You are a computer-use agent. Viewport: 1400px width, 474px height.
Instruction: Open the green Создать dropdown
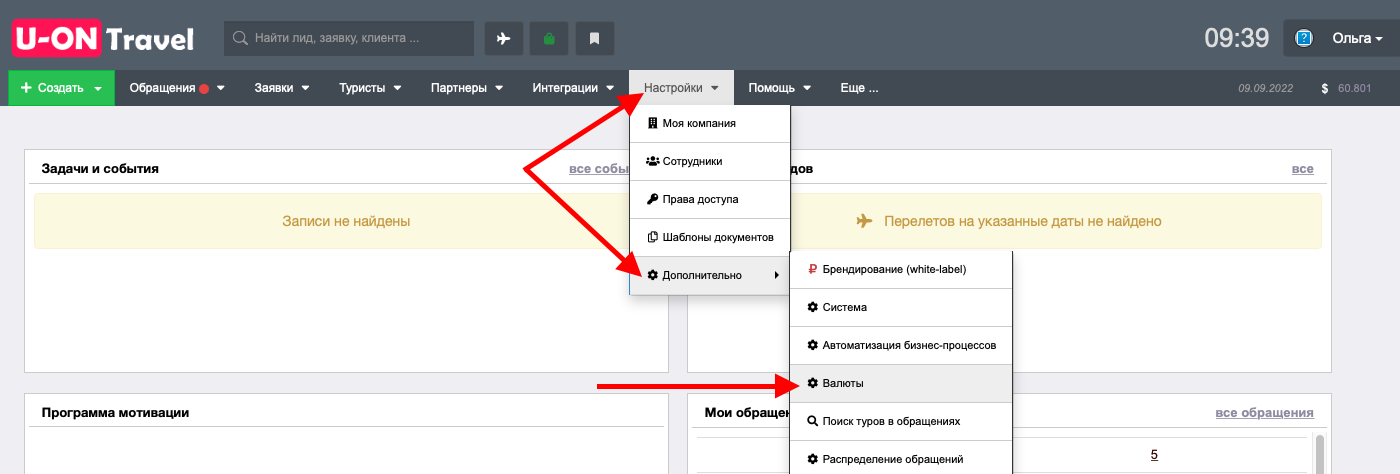(x=61, y=88)
